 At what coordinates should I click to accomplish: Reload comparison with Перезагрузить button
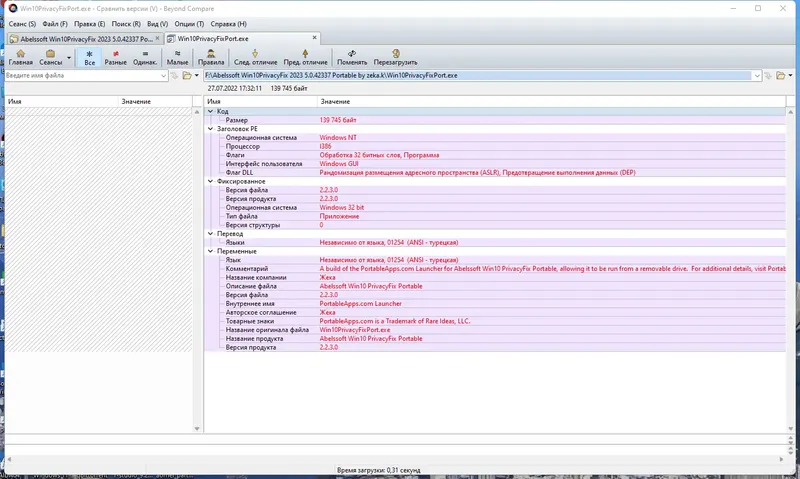pos(395,57)
